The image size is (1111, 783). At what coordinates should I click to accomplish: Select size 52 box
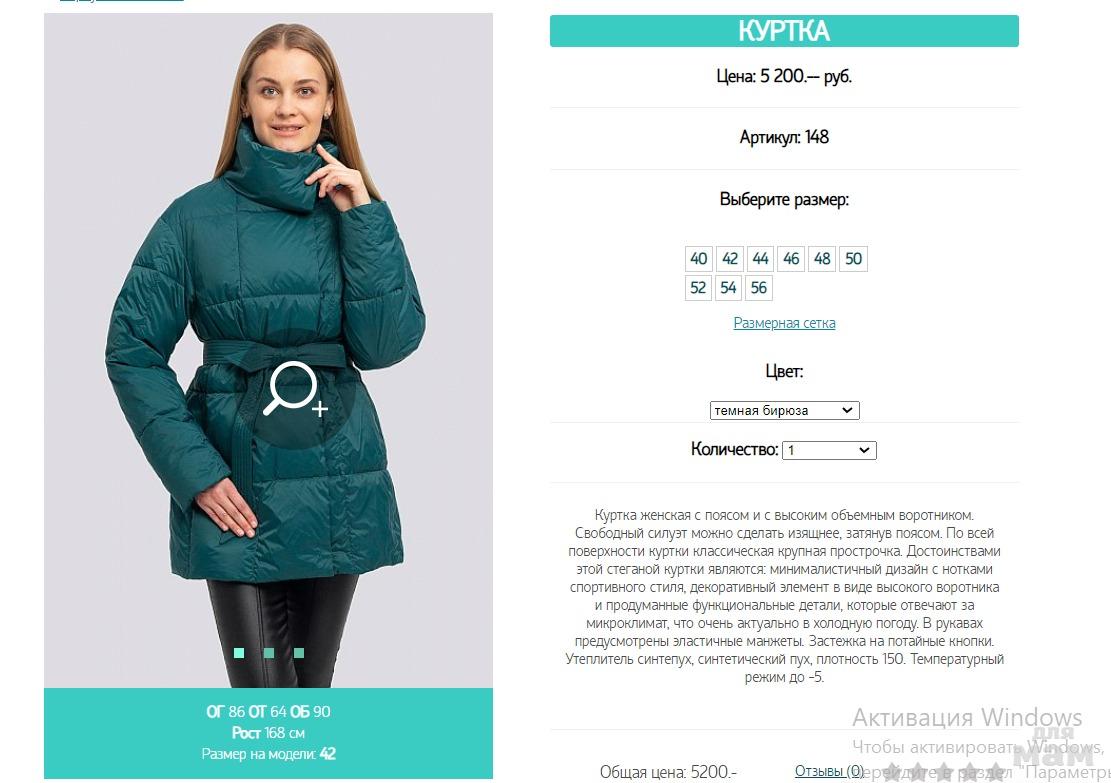(698, 288)
